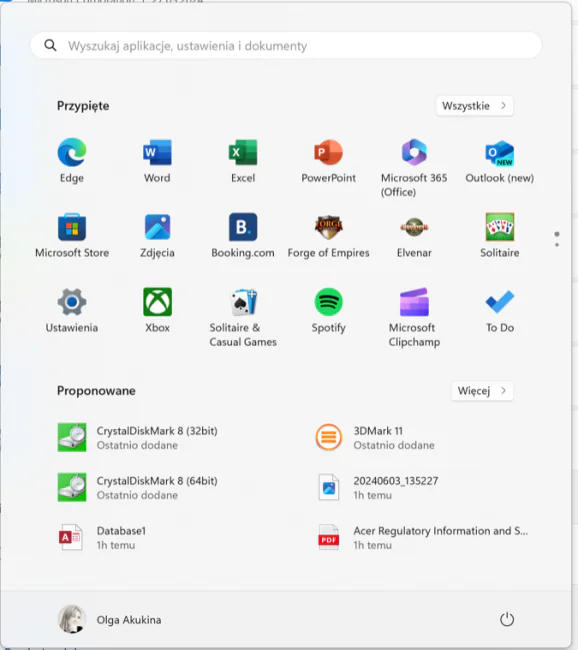Open Acer Regulatory Information PDF
This screenshot has height=650, width=578.
pos(423,538)
